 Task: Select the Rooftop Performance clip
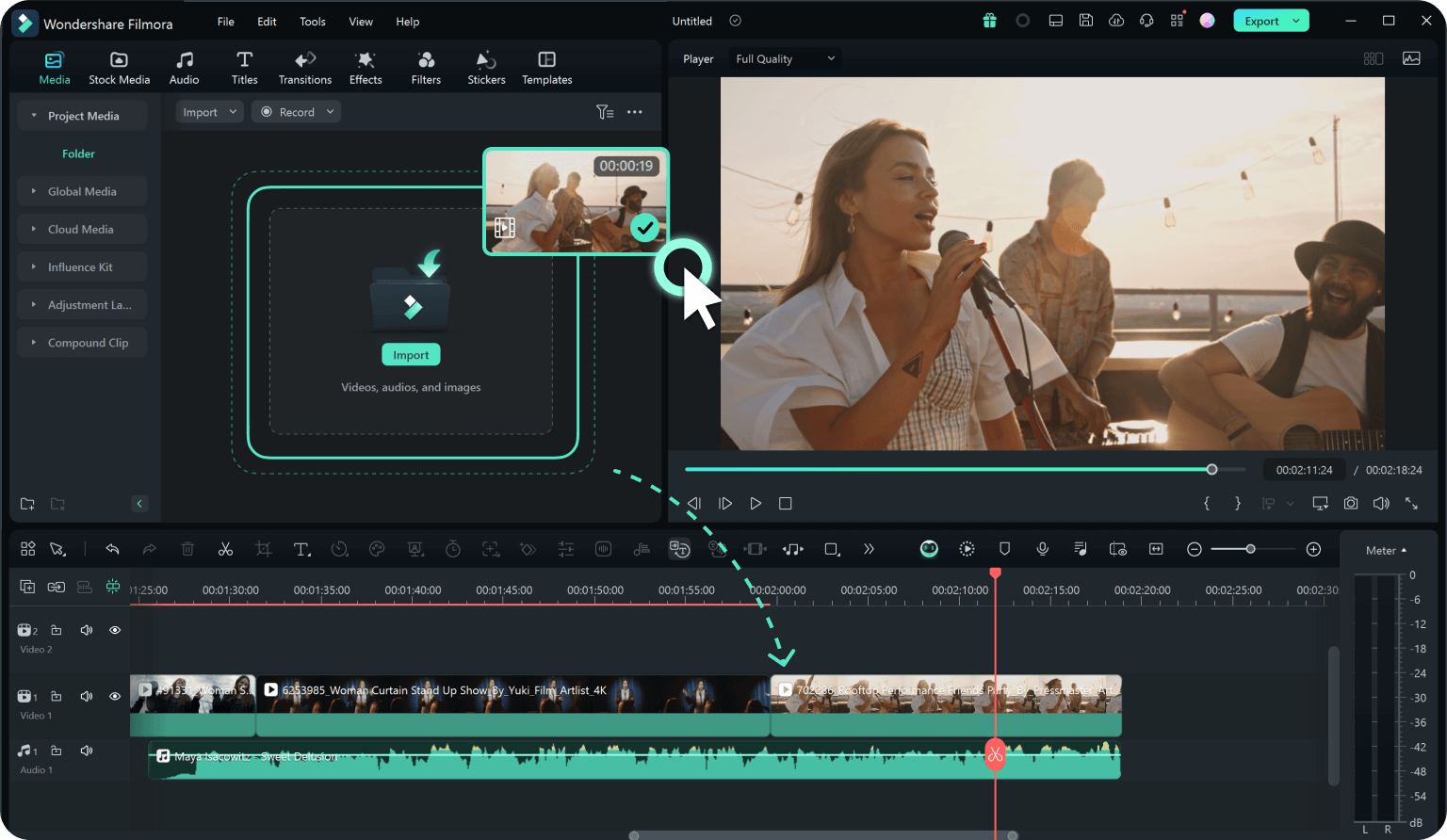coord(946,705)
